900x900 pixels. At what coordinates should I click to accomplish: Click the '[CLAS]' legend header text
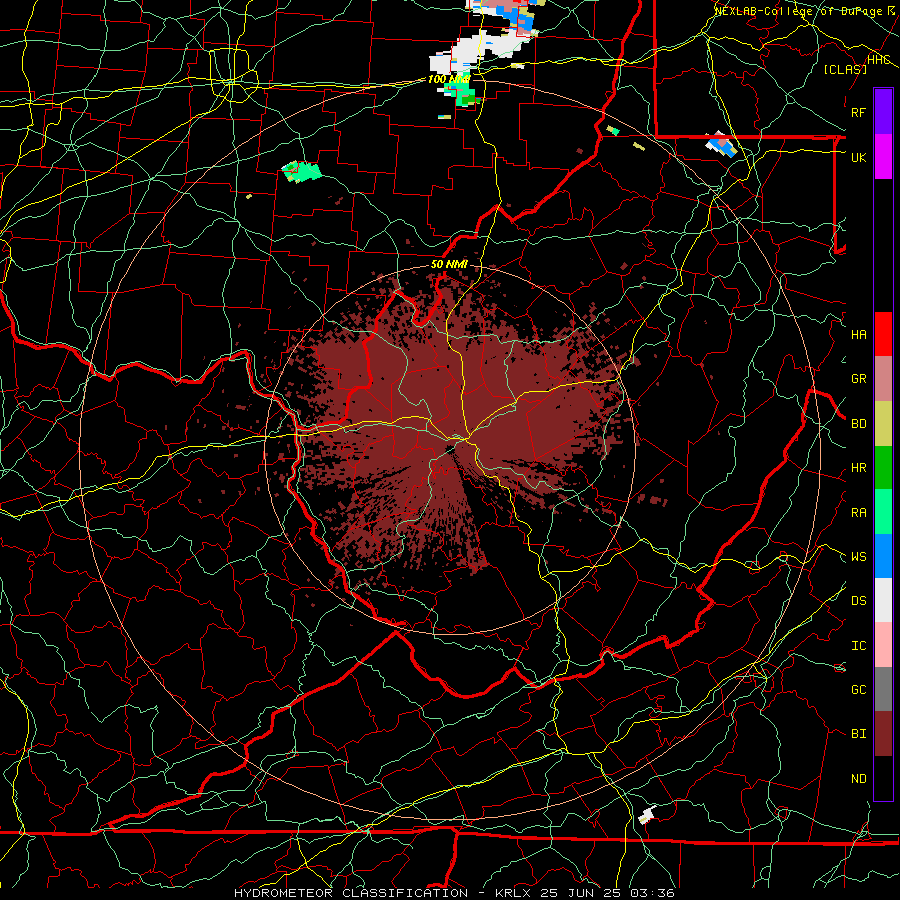[845, 69]
